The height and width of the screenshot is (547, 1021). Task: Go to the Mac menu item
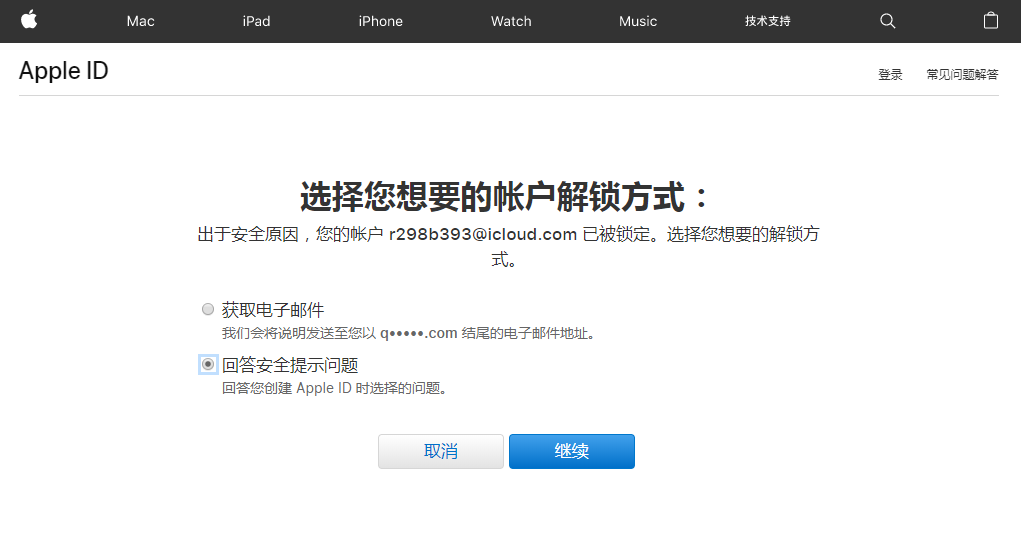tap(140, 21)
